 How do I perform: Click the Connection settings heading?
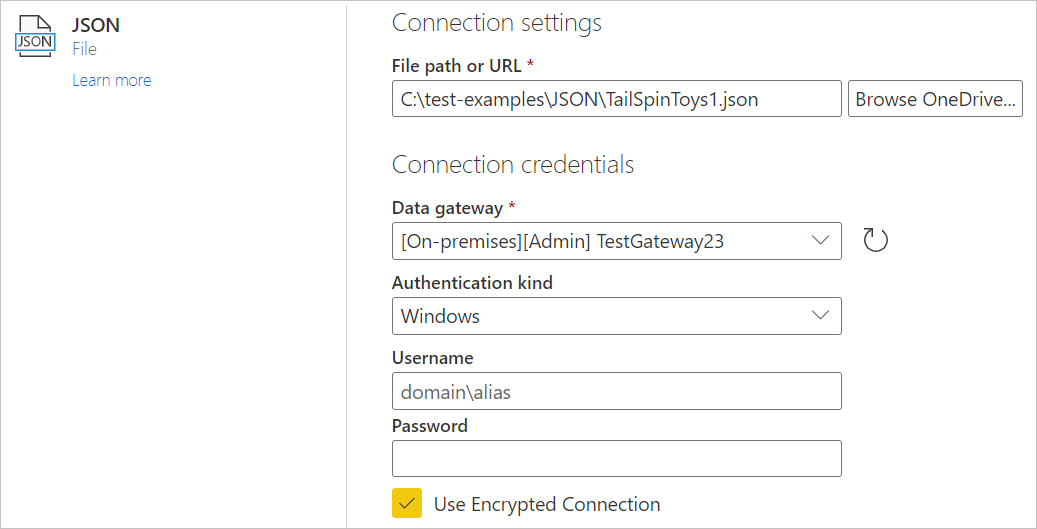pyautogui.click(x=496, y=22)
